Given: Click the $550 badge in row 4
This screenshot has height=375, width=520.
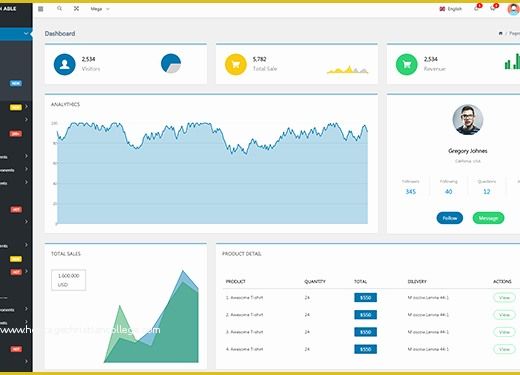Looking at the screenshot, I should 366,349.
